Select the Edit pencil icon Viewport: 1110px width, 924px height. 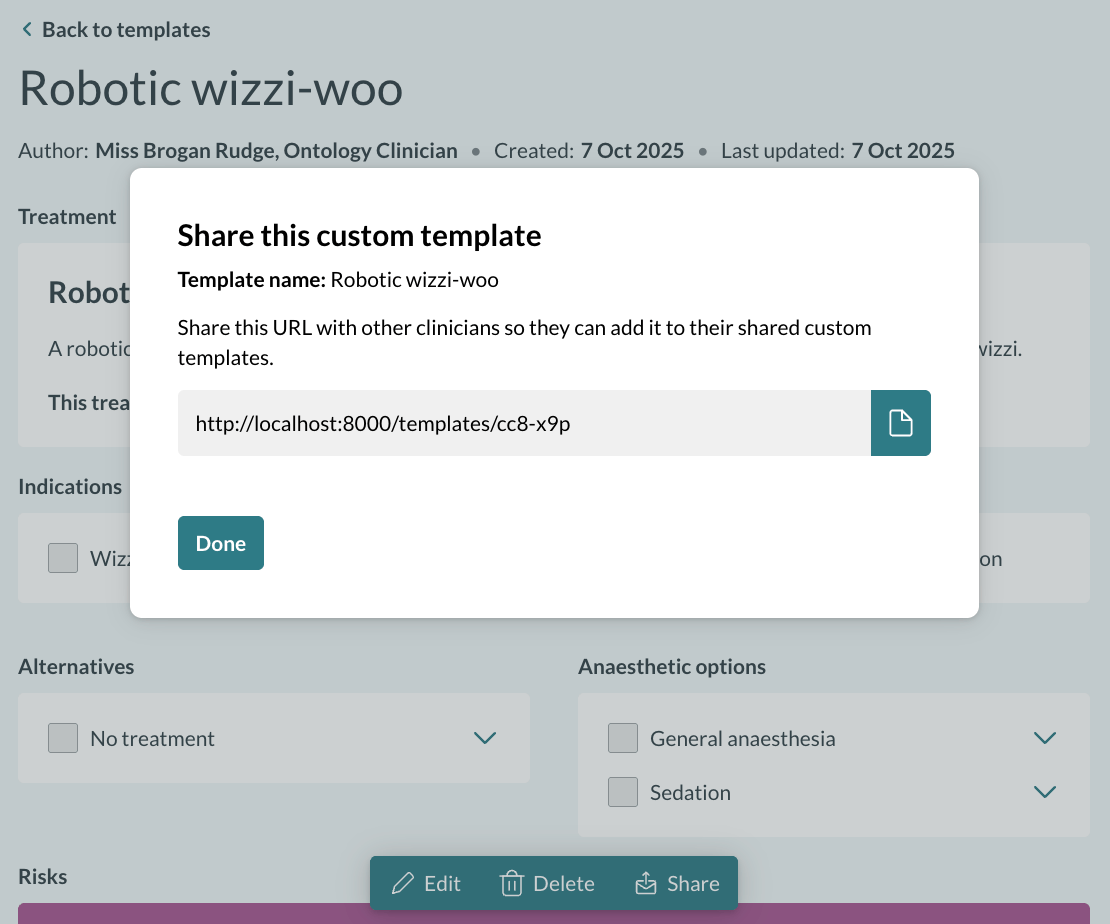pyautogui.click(x=404, y=883)
